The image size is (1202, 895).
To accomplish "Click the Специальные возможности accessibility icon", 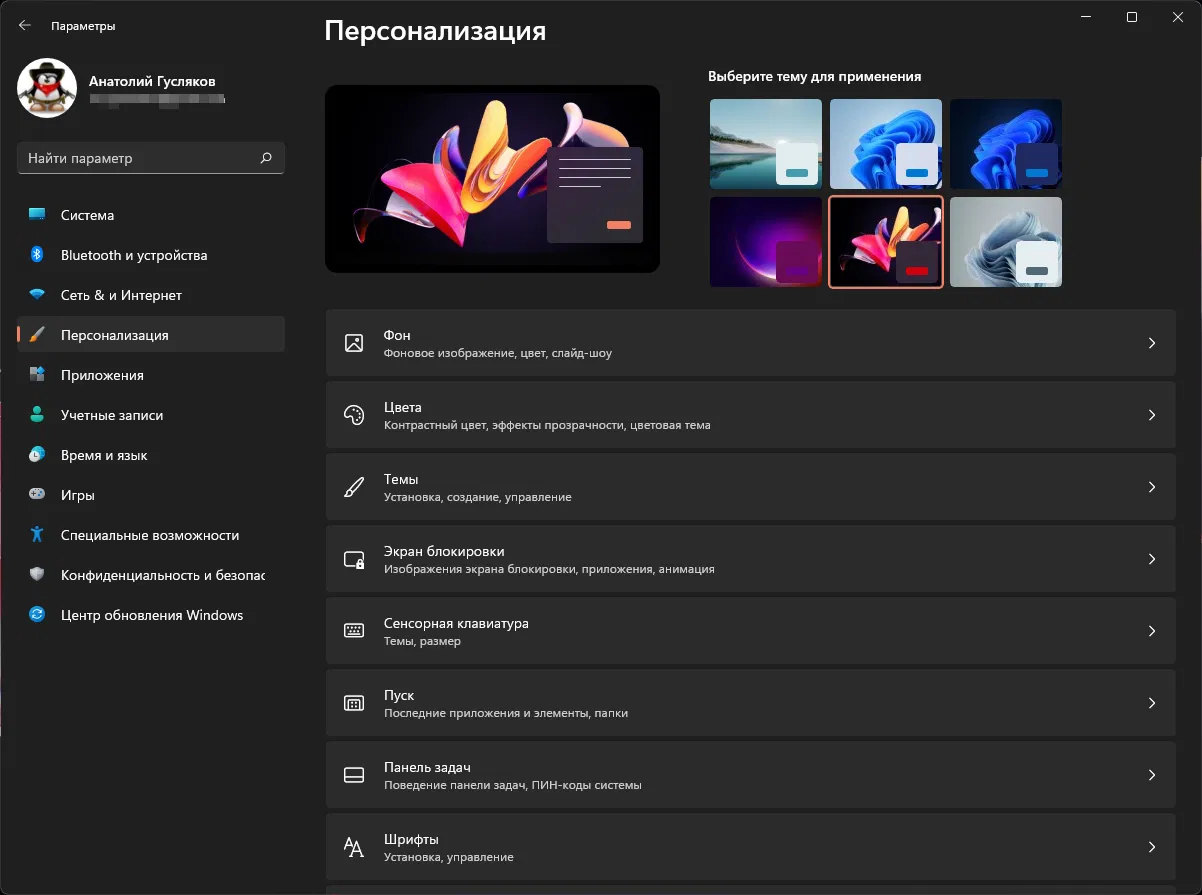I will 37,535.
